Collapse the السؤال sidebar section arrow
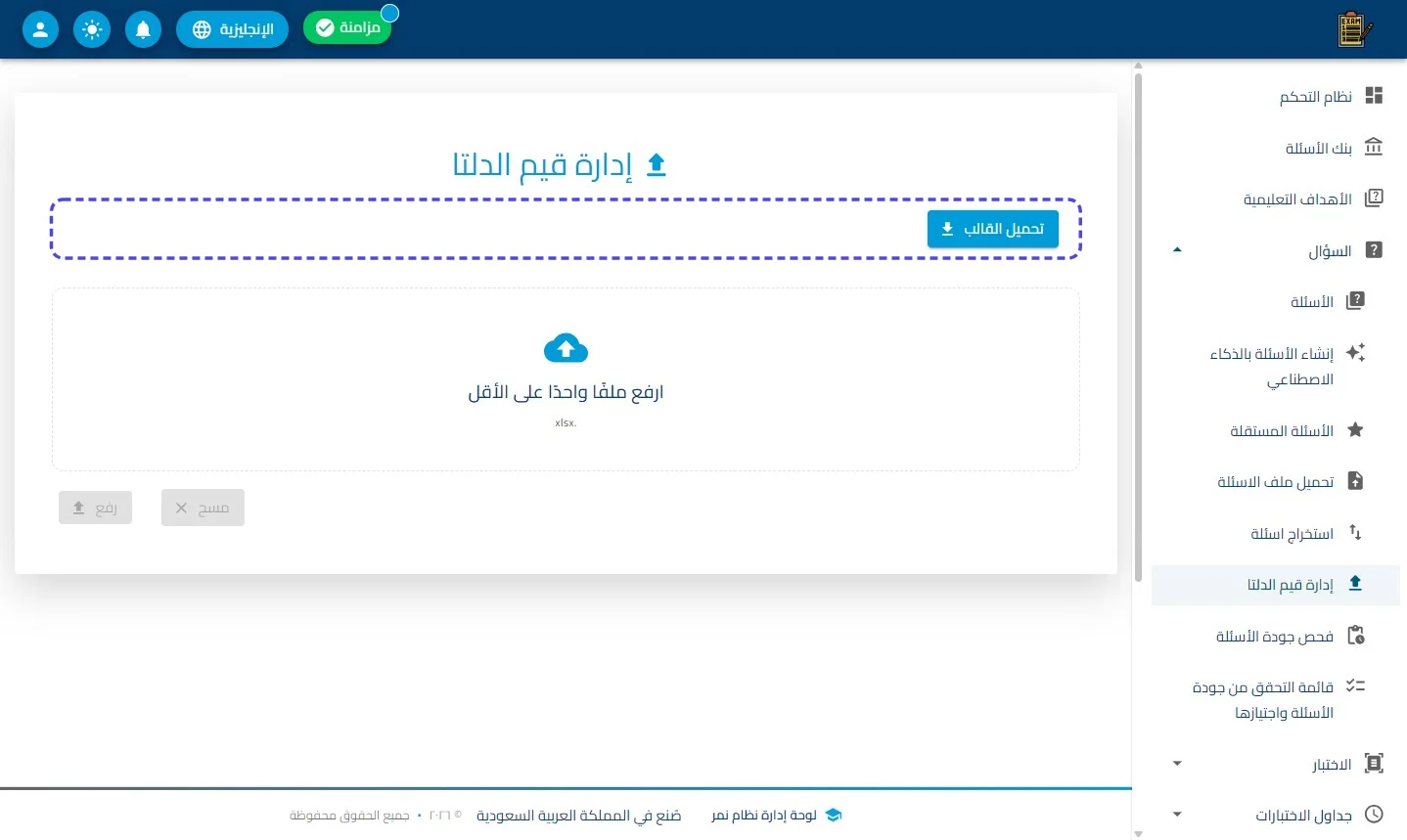 [x=1177, y=250]
